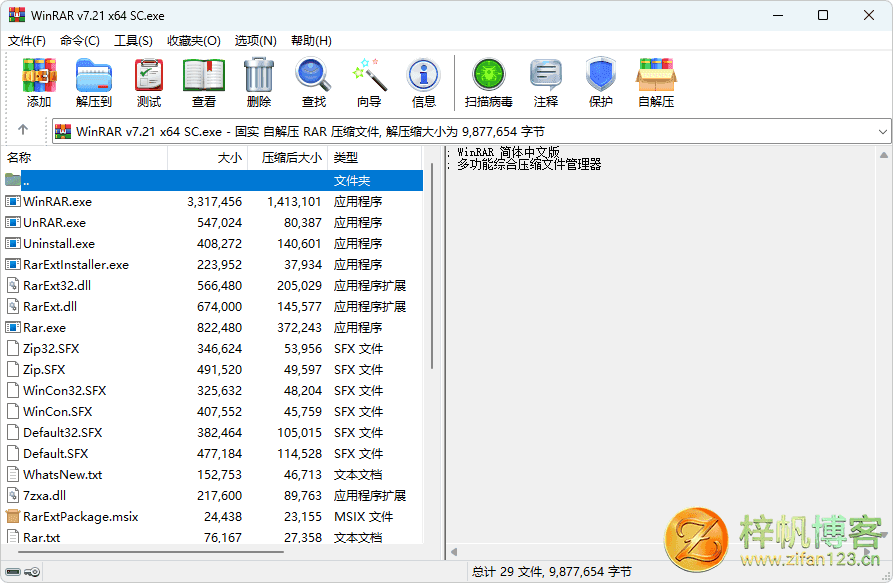The height and width of the screenshot is (583, 893).
Task: Select the RarExtInstaller.exe row
Action: pos(214,265)
